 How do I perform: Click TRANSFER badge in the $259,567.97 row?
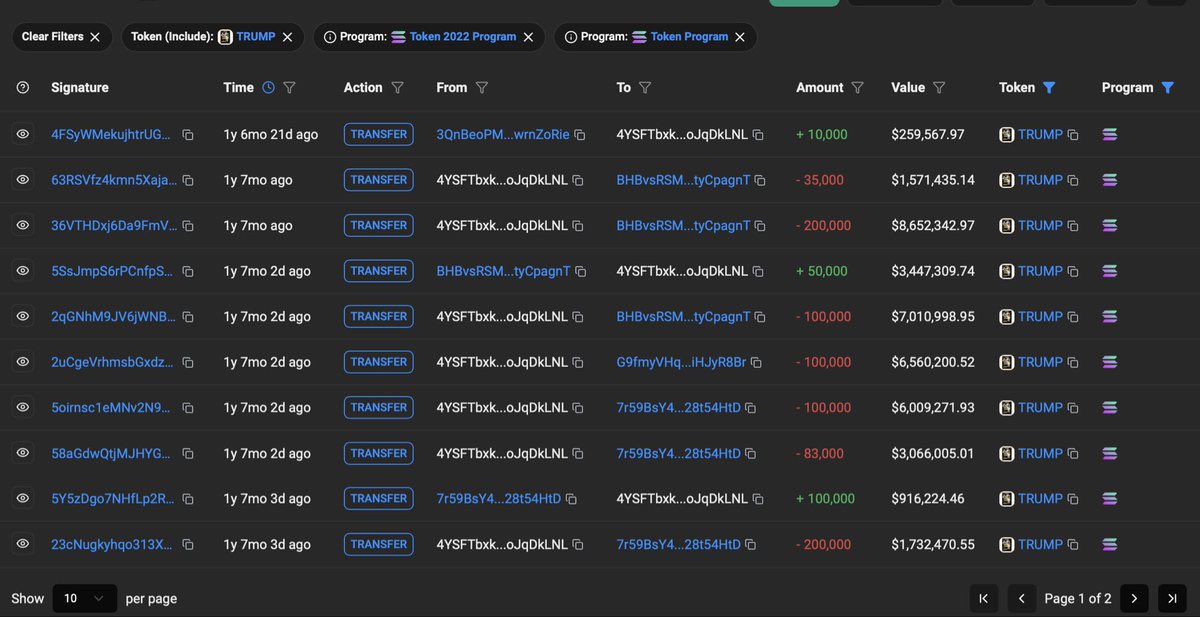click(379, 134)
